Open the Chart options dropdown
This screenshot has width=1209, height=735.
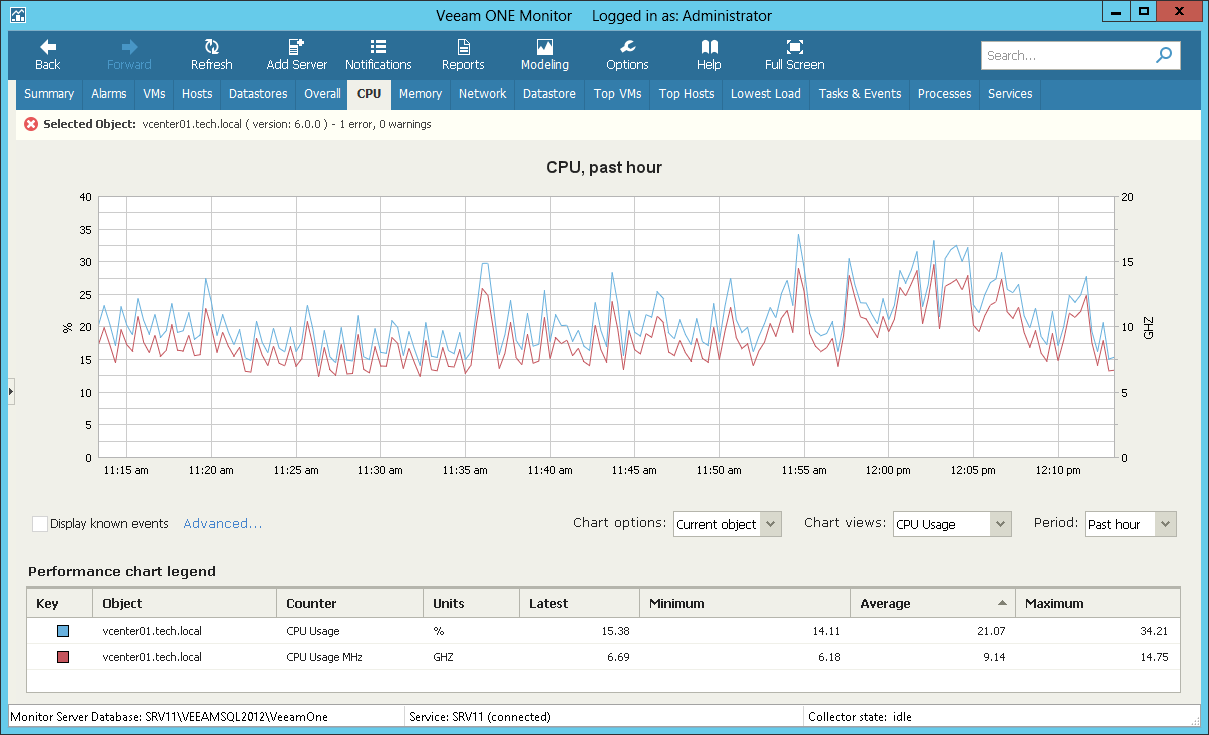pos(727,524)
